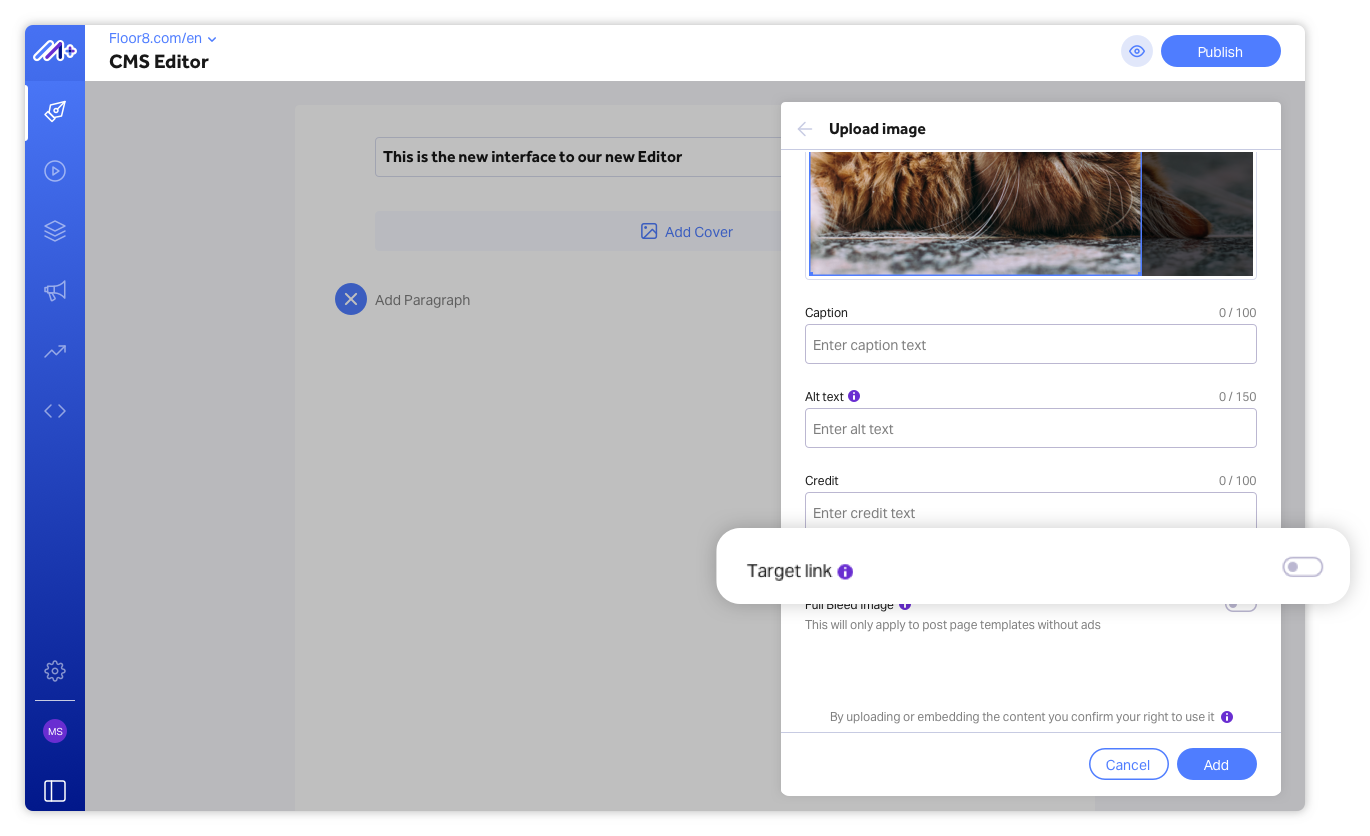Enable the Target link toggle
The image size is (1370, 836).
click(x=1303, y=567)
